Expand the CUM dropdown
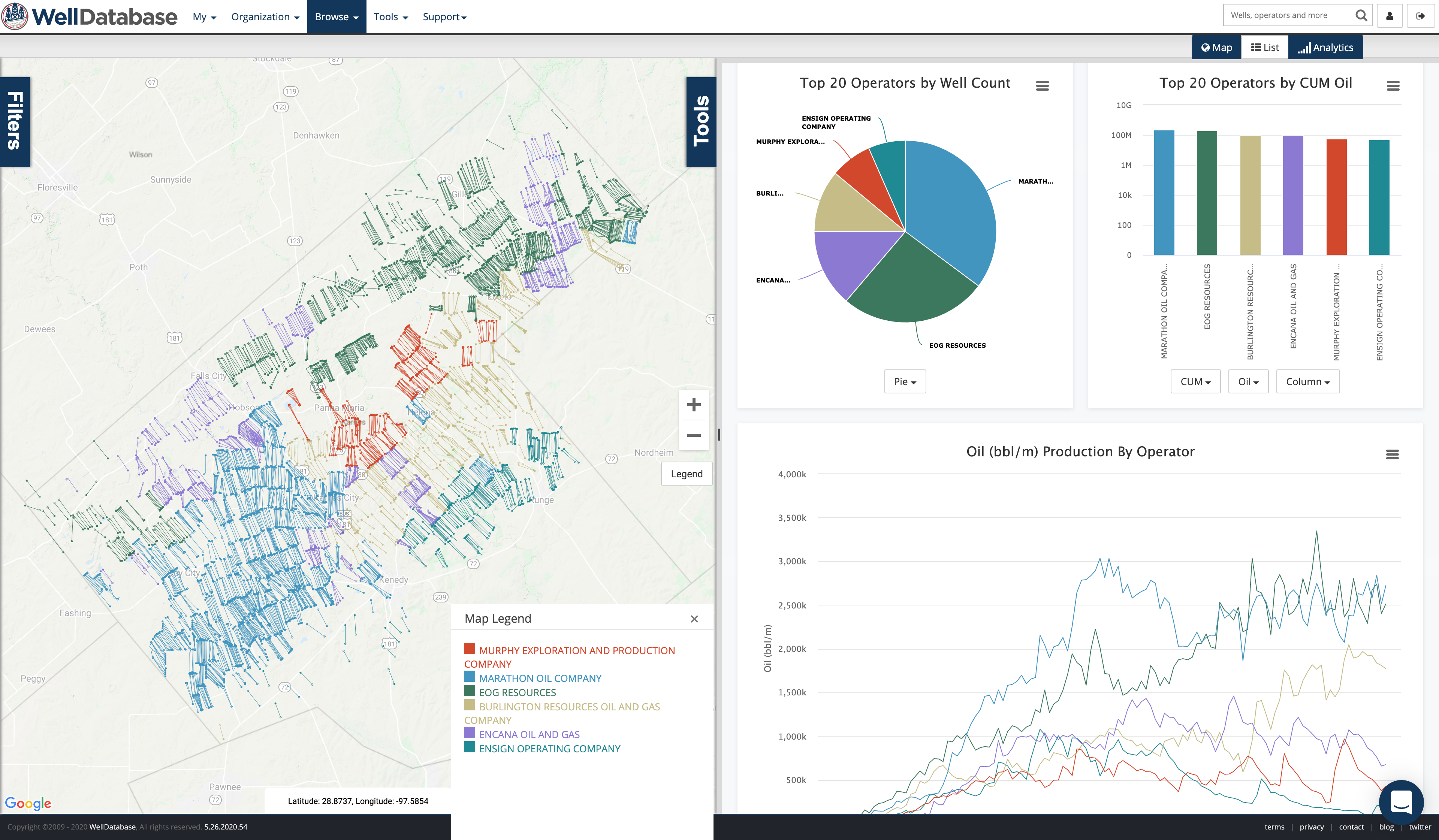Viewport: 1439px width, 840px height. click(x=1195, y=381)
